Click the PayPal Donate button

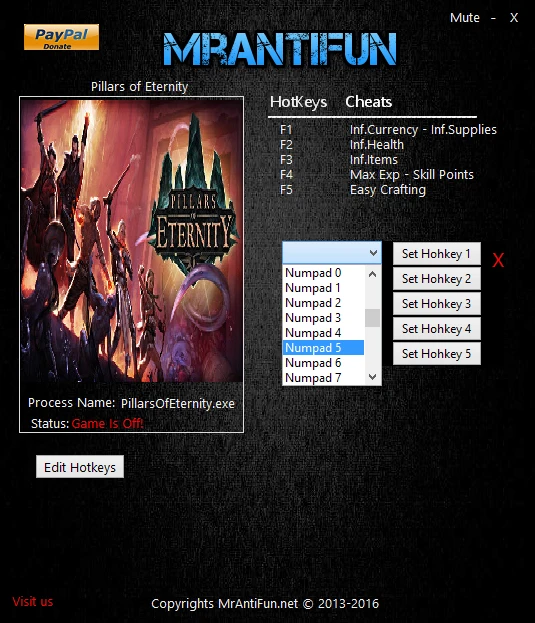point(61,37)
